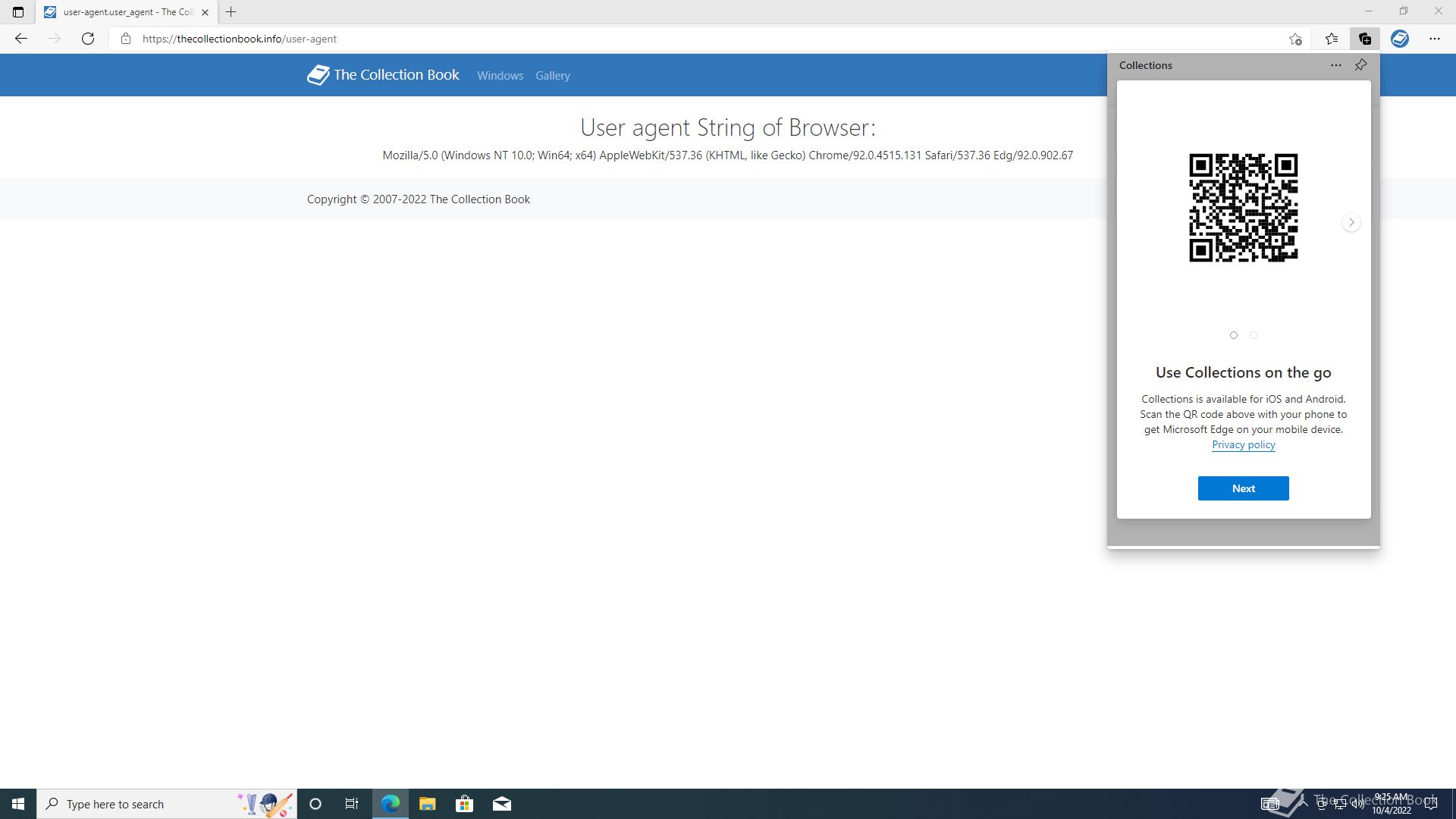Click the address bar URL
1456x819 pixels.
tap(240, 39)
